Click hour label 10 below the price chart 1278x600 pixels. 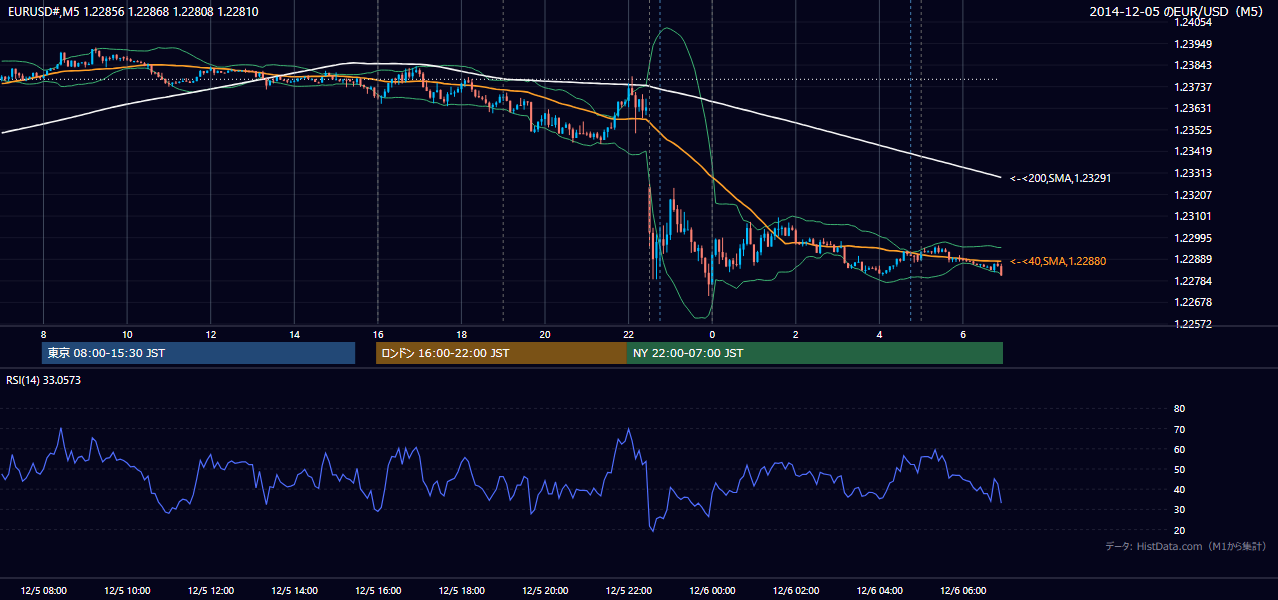[x=127, y=334]
